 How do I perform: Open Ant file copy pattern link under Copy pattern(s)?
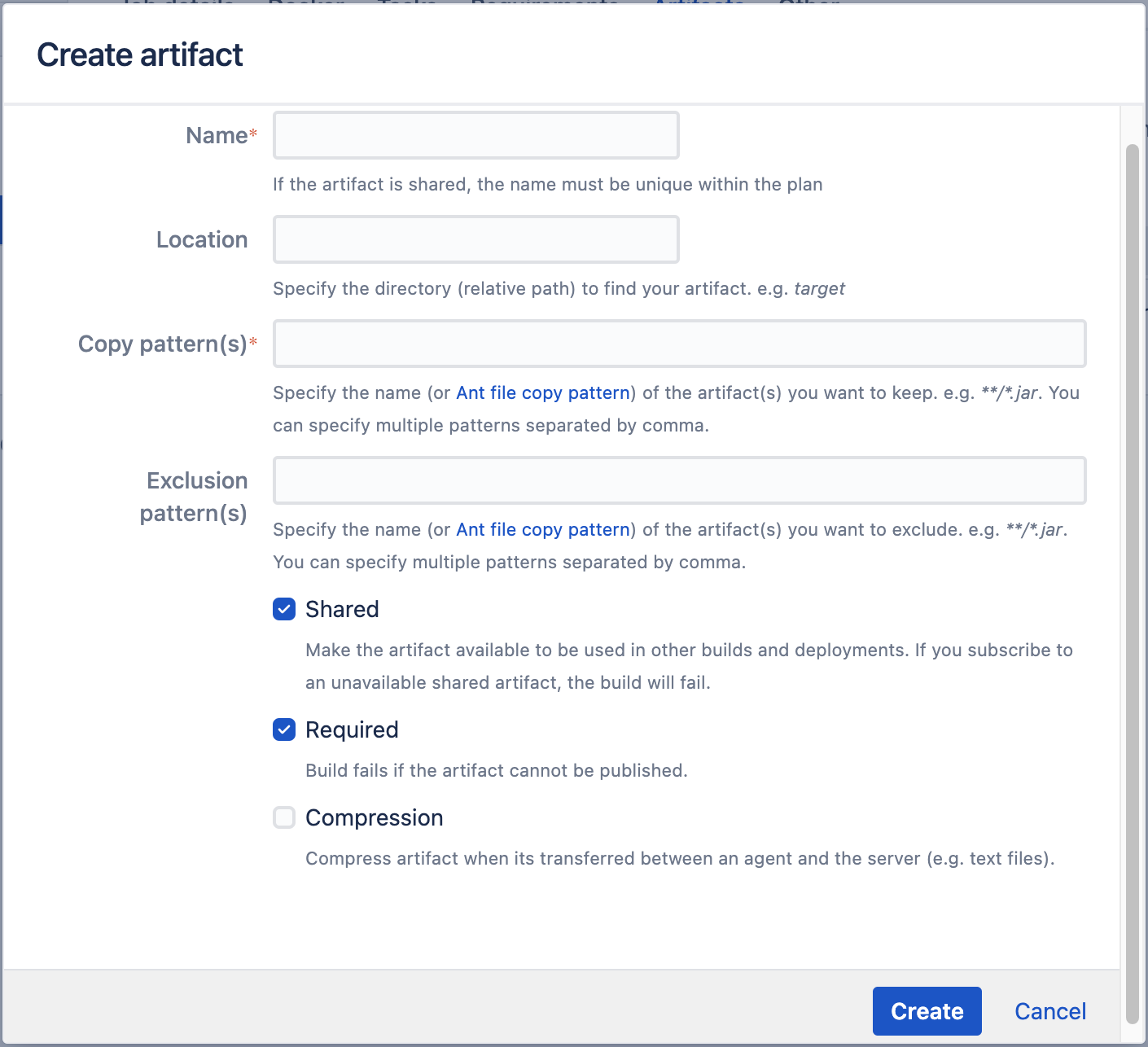point(543,392)
